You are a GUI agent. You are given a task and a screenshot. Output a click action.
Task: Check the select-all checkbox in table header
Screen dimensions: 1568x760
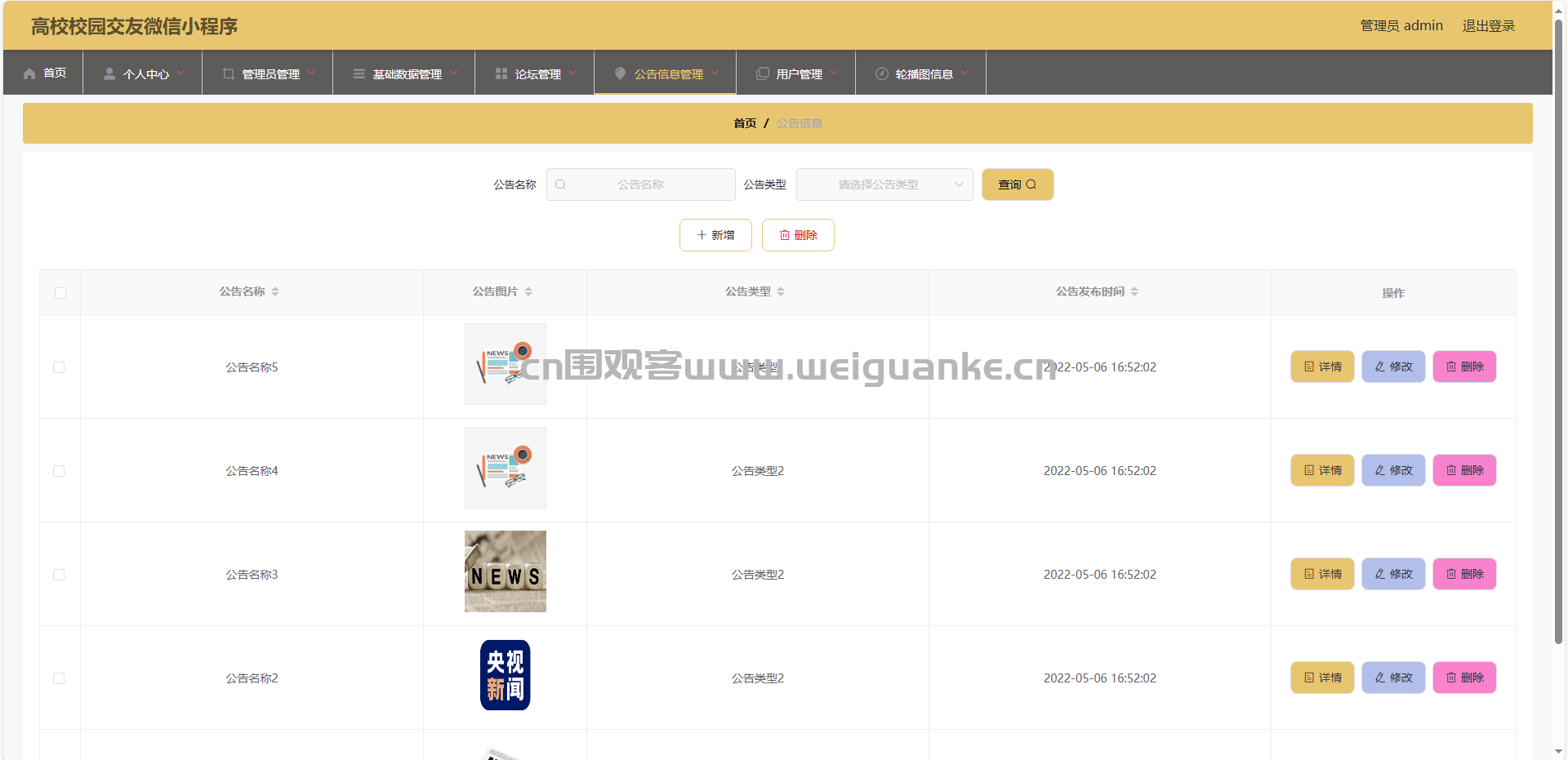60,293
